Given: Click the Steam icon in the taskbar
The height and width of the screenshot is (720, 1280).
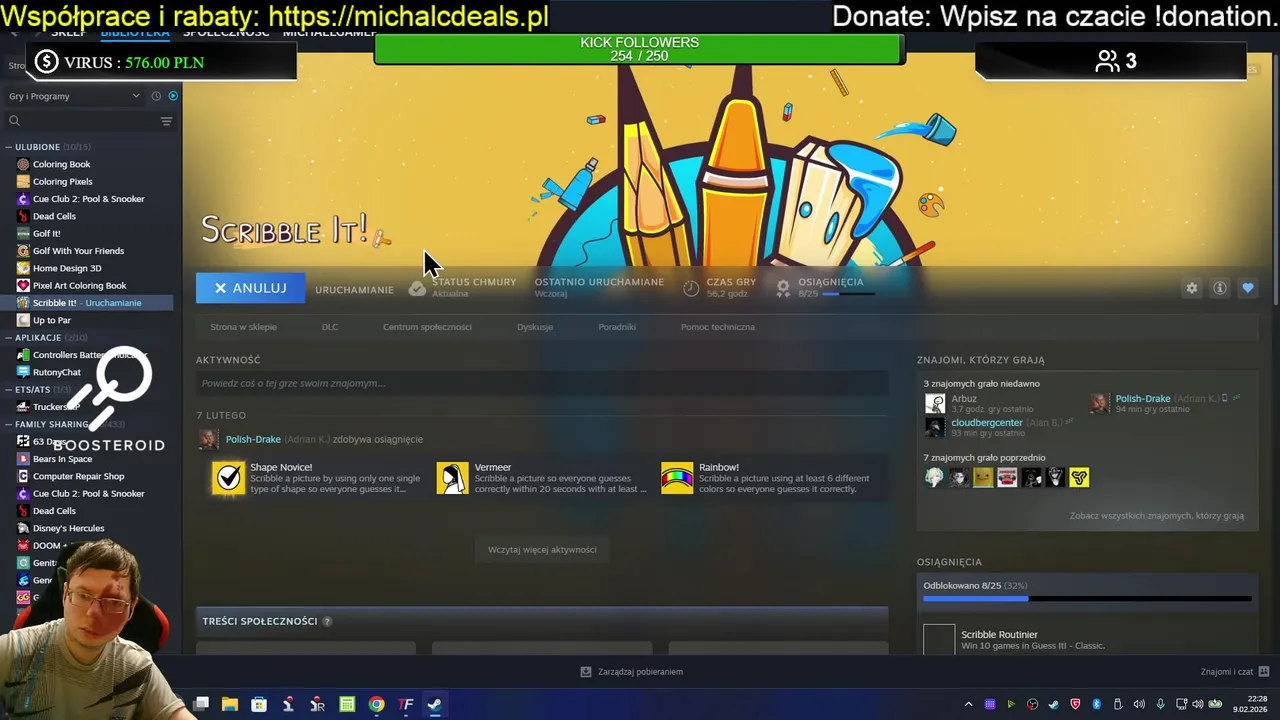Looking at the screenshot, I should click(x=435, y=704).
